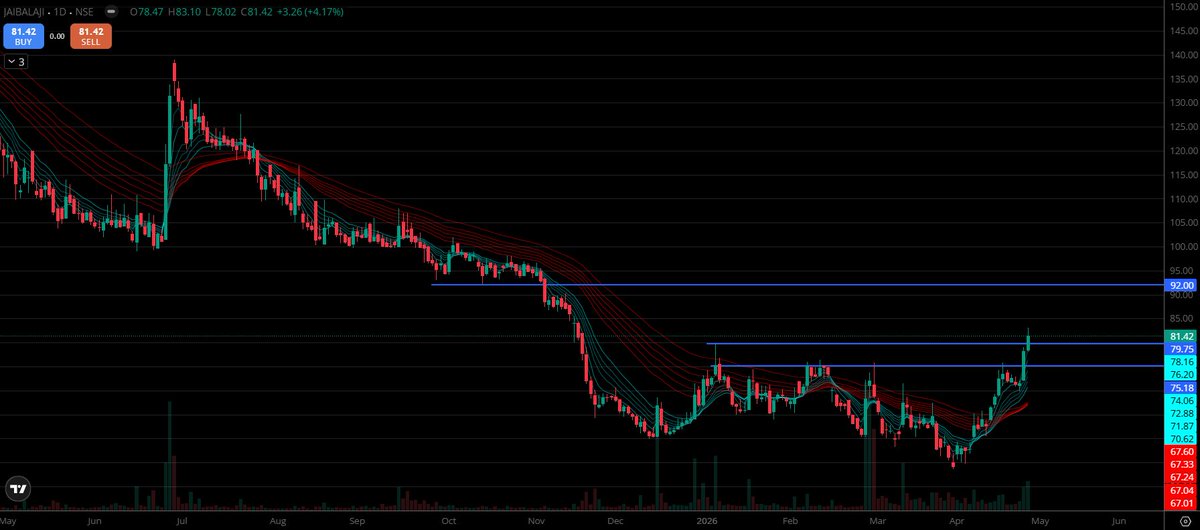The image size is (1200, 530).
Task: Click the 78.16 indicator price label
Action: point(1181,362)
